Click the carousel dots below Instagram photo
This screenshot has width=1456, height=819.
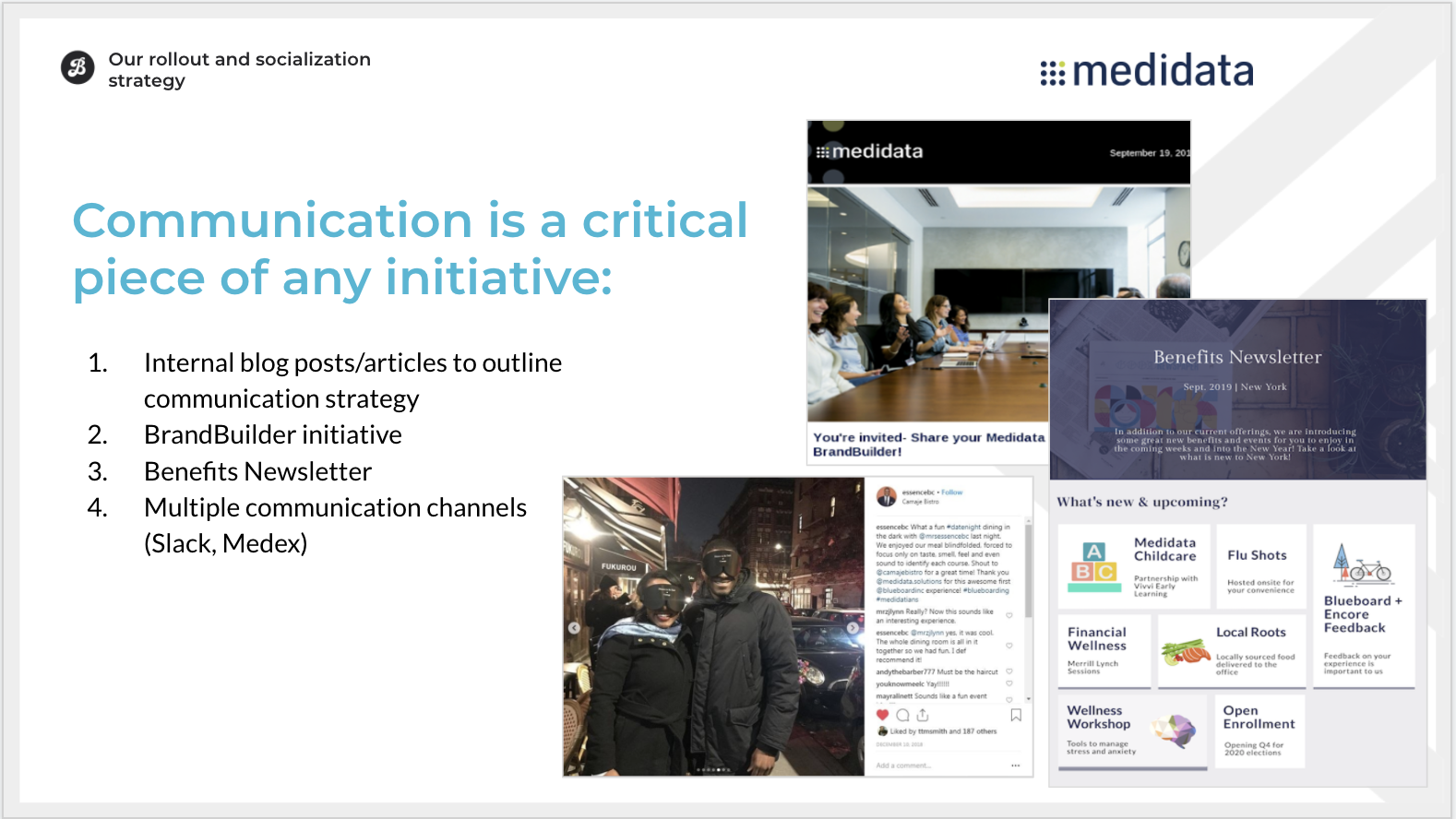pyautogui.click(x=714, y=769)
